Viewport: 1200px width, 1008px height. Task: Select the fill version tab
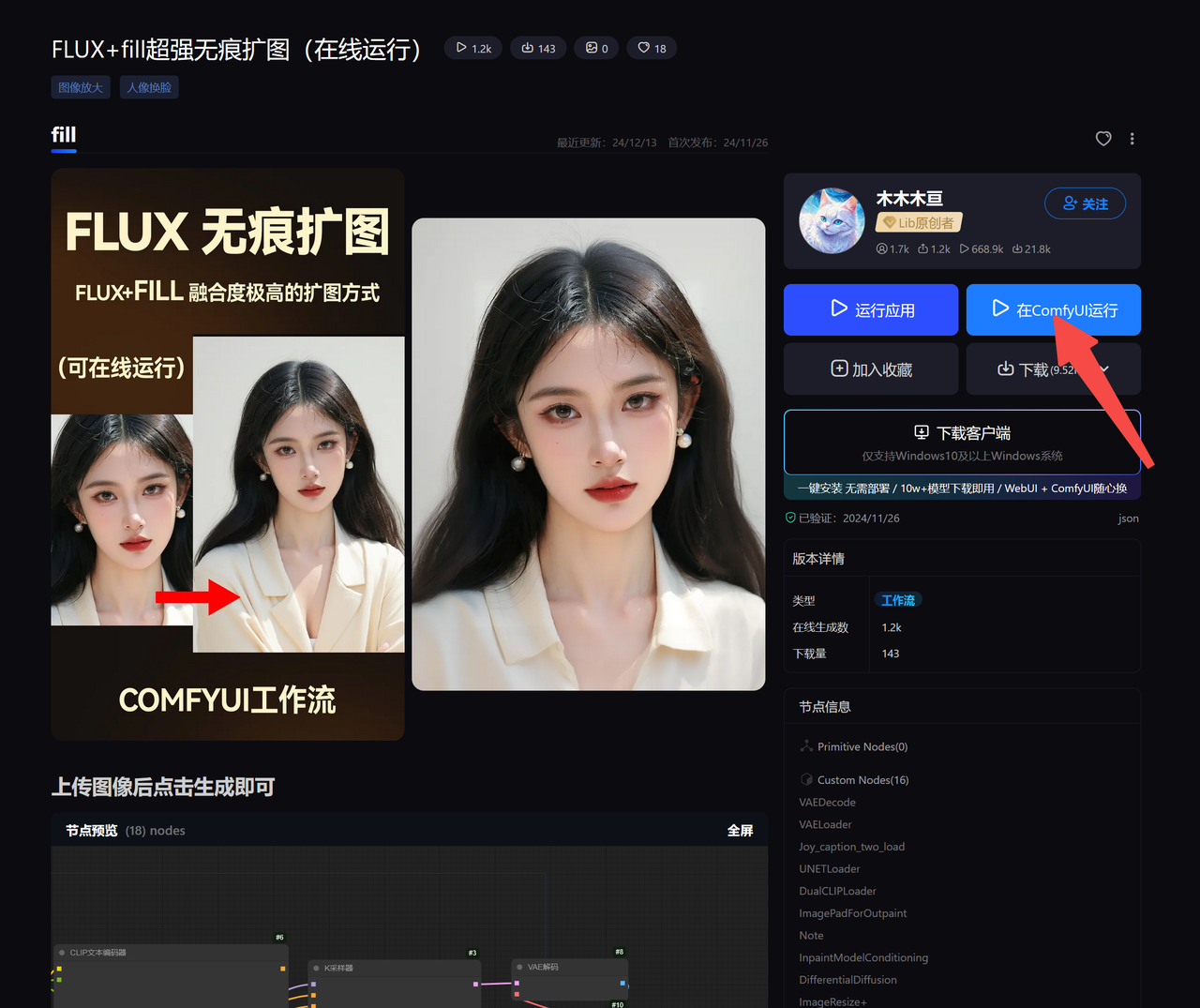pyautogui.click(x=64, y=135)
